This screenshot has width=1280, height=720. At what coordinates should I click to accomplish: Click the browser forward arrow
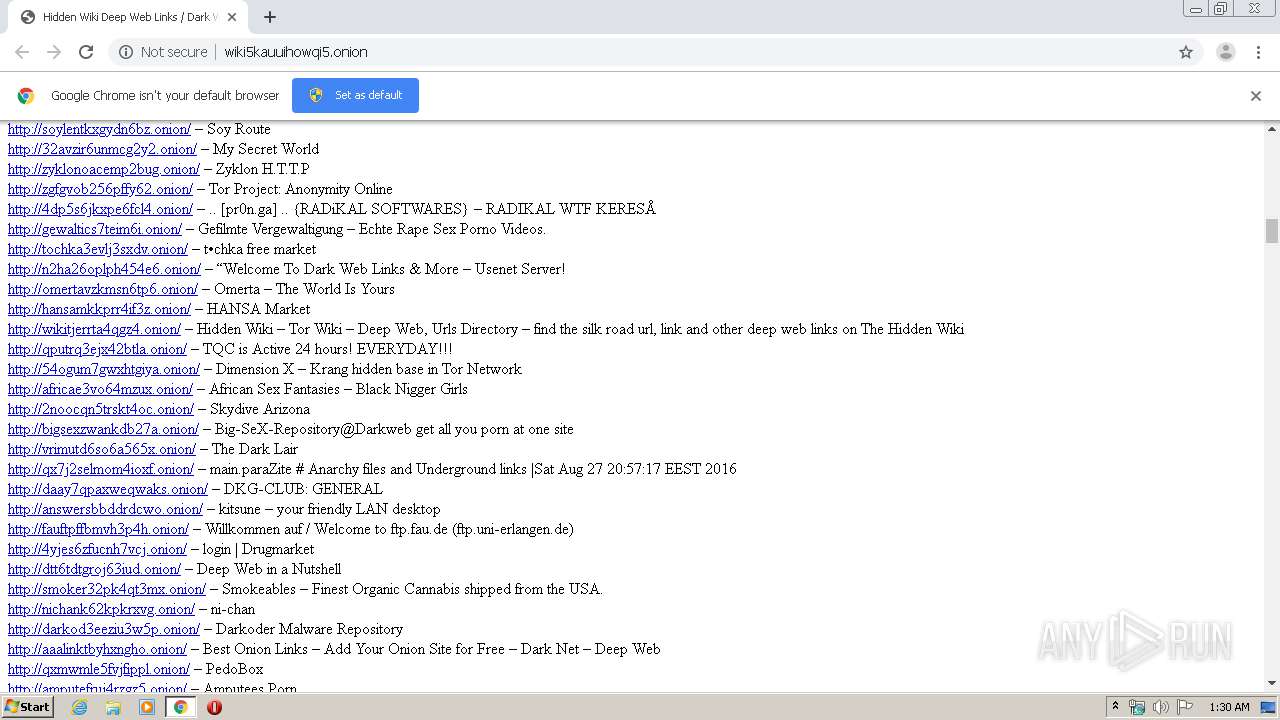[54, 52]
